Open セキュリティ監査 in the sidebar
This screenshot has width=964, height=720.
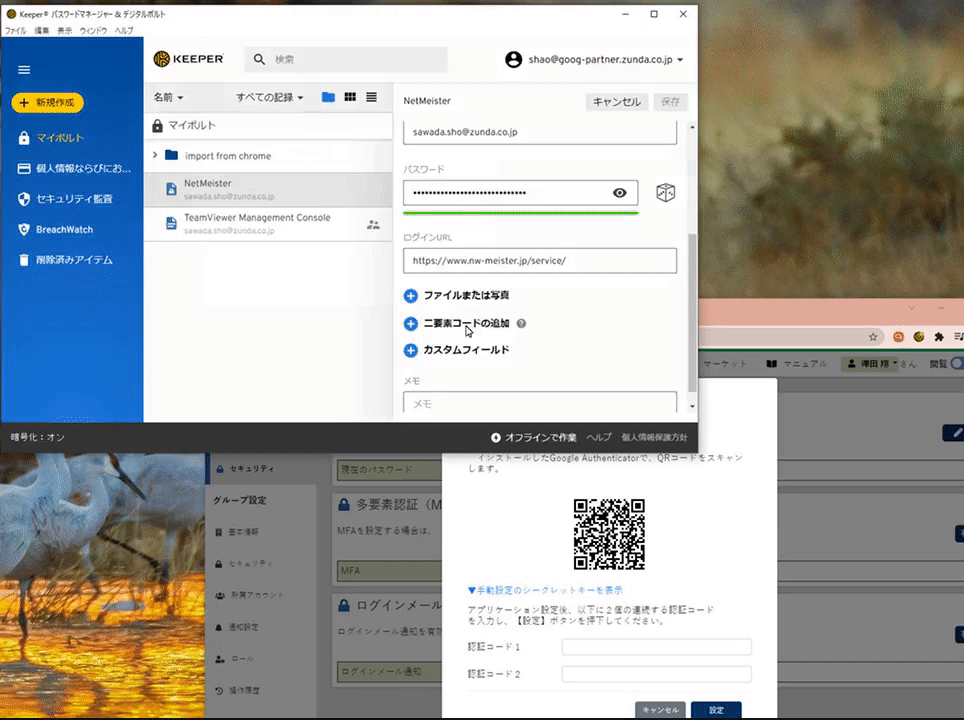(x=73, y=199)
